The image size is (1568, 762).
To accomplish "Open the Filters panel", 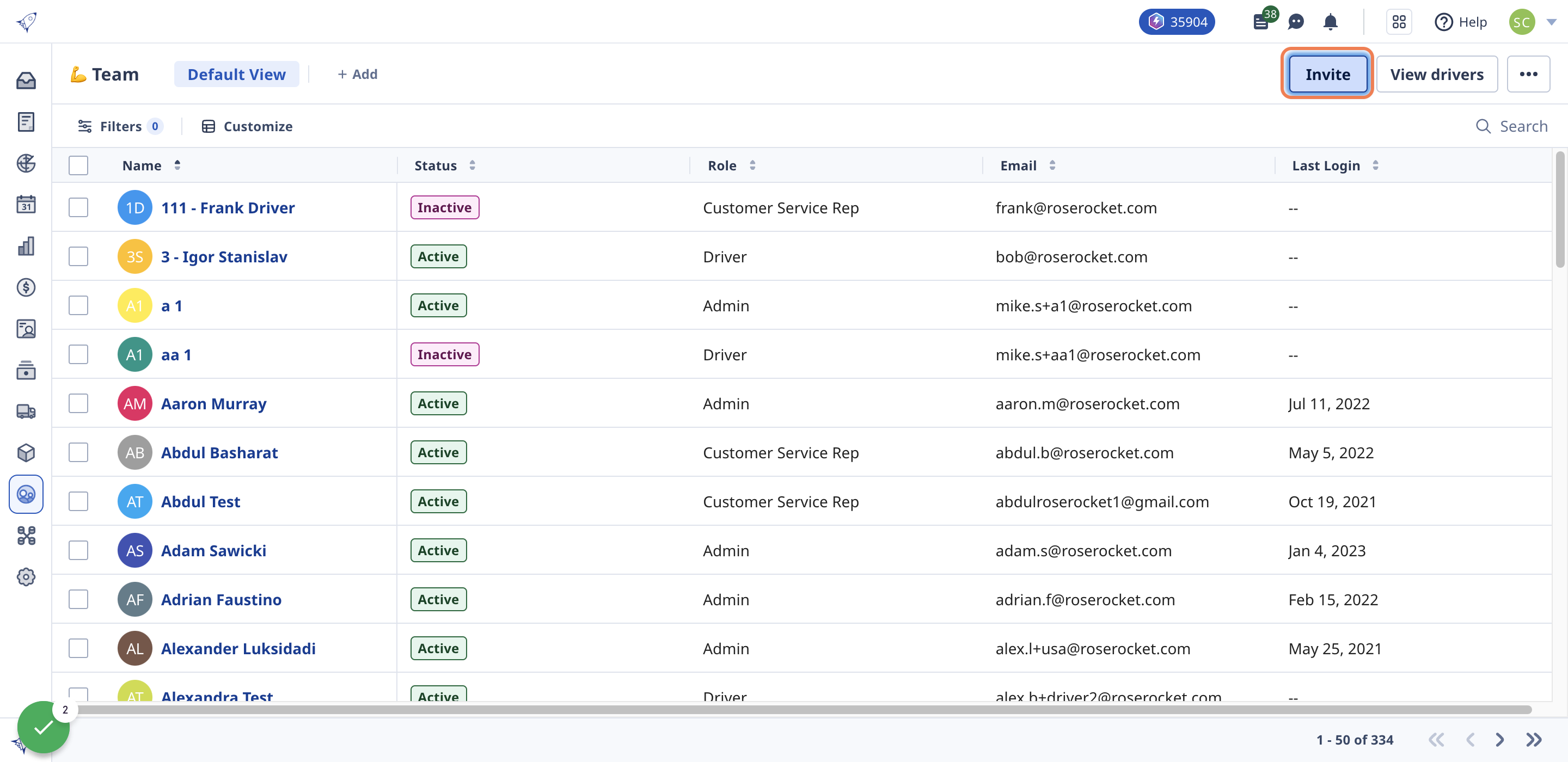I will [x=120, y=126].
